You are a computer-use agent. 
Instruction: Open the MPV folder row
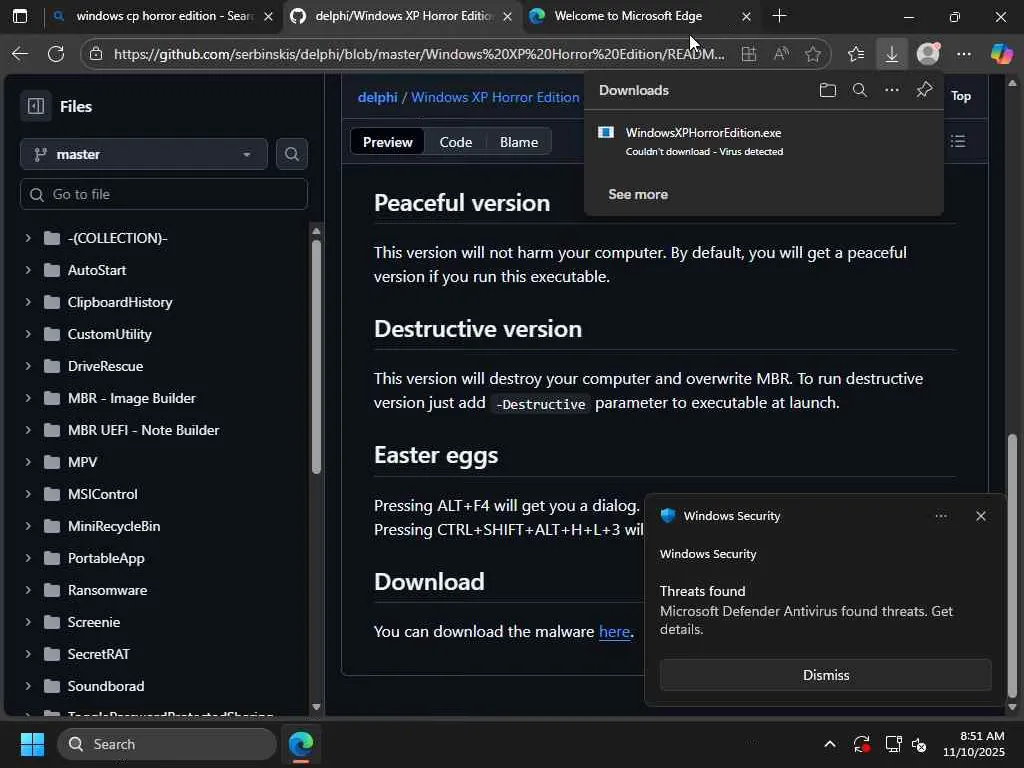click(x=164, y=462)
